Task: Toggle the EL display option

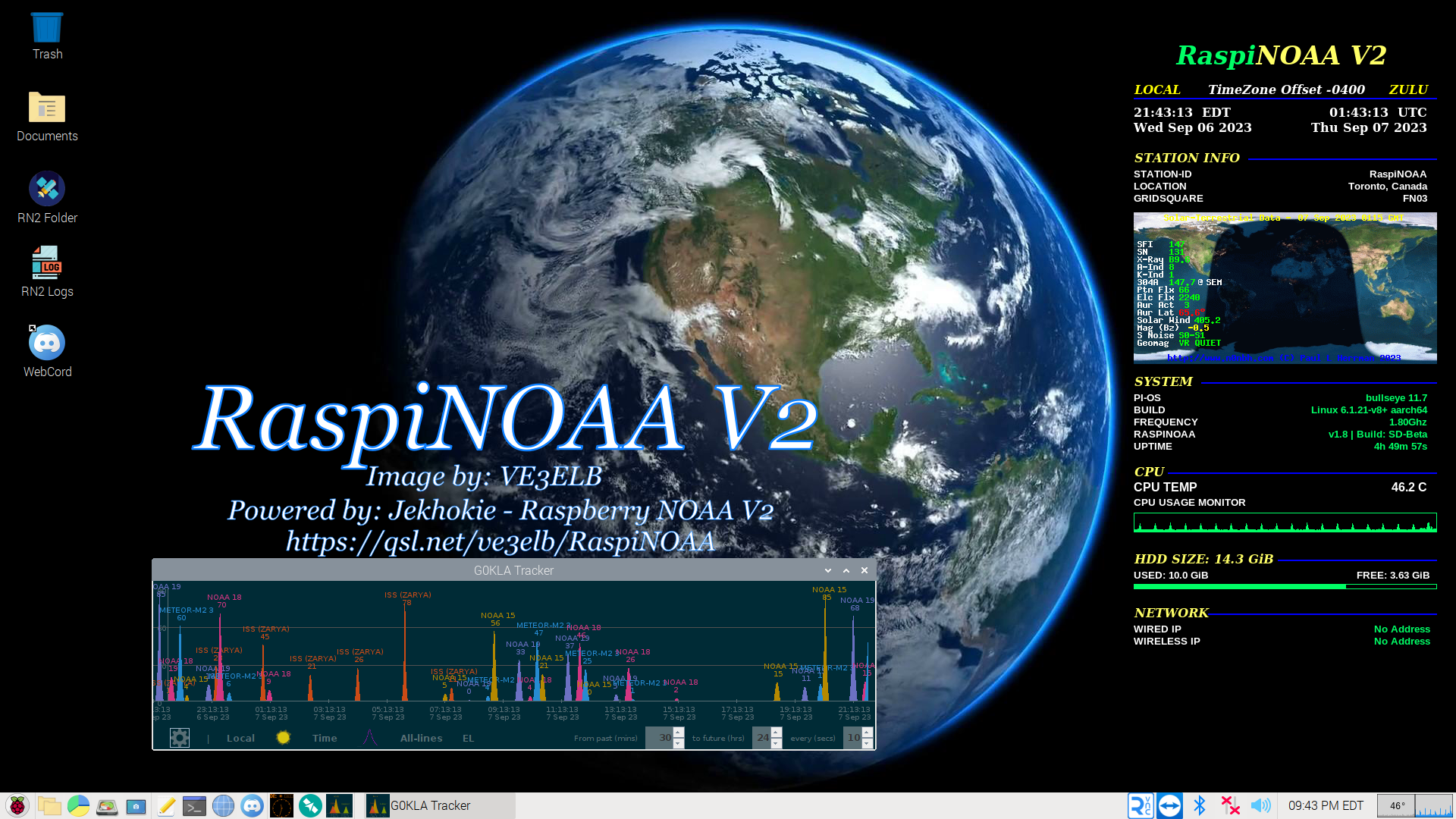Action: pos(468,739)
